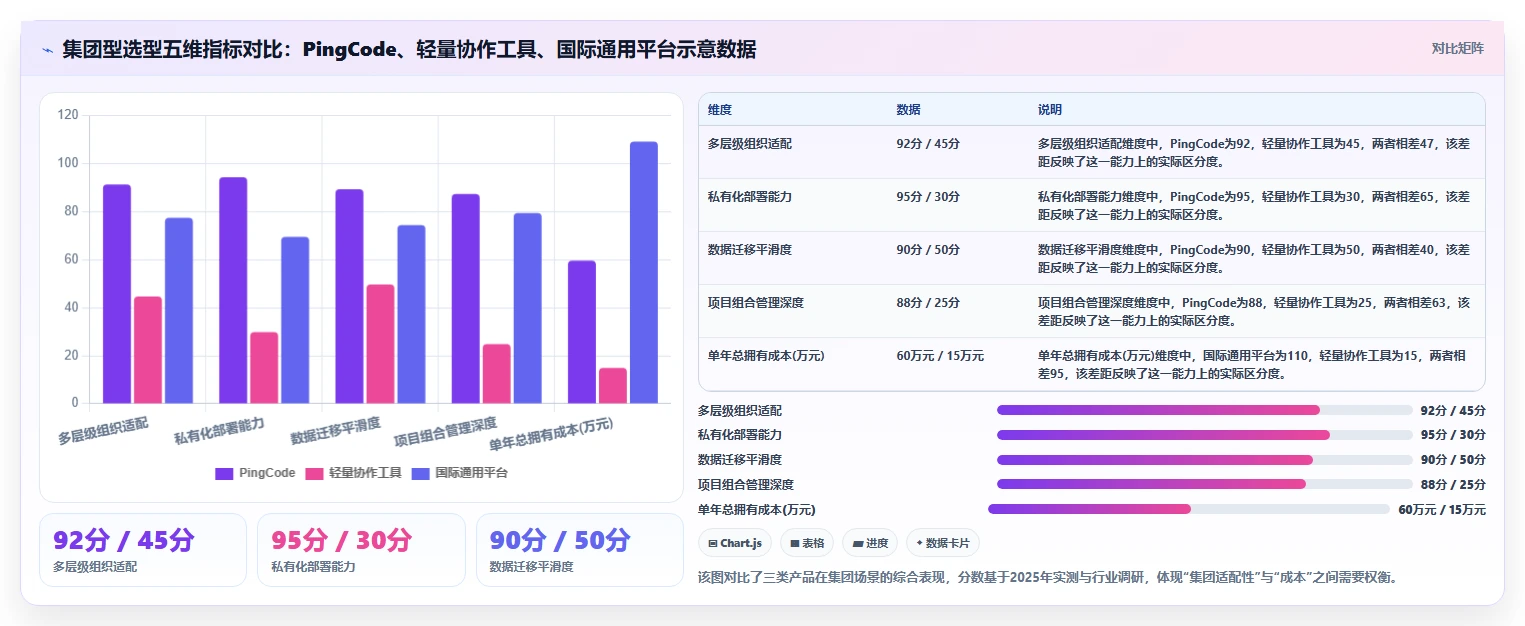
Task: Click the x-axis label 多层级组织适配
Action: tap(103, 431)
